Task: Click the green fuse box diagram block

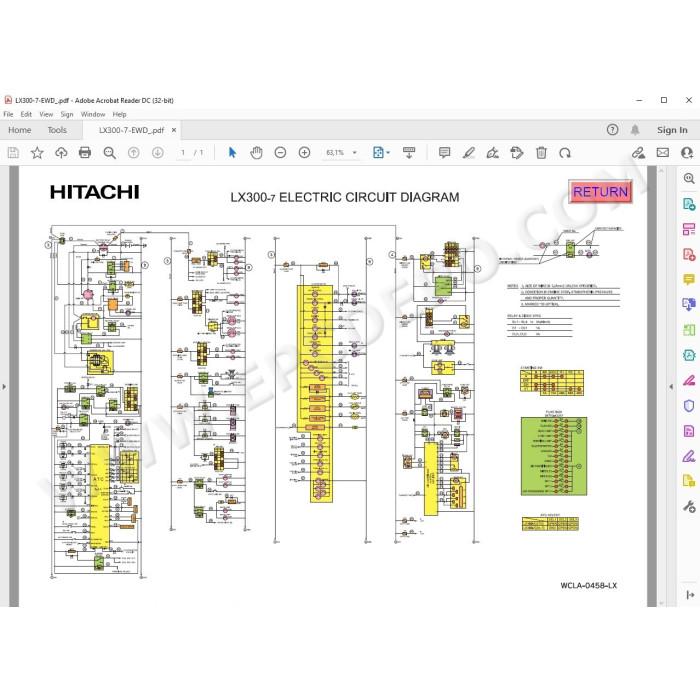Action: tap(554, 456)
